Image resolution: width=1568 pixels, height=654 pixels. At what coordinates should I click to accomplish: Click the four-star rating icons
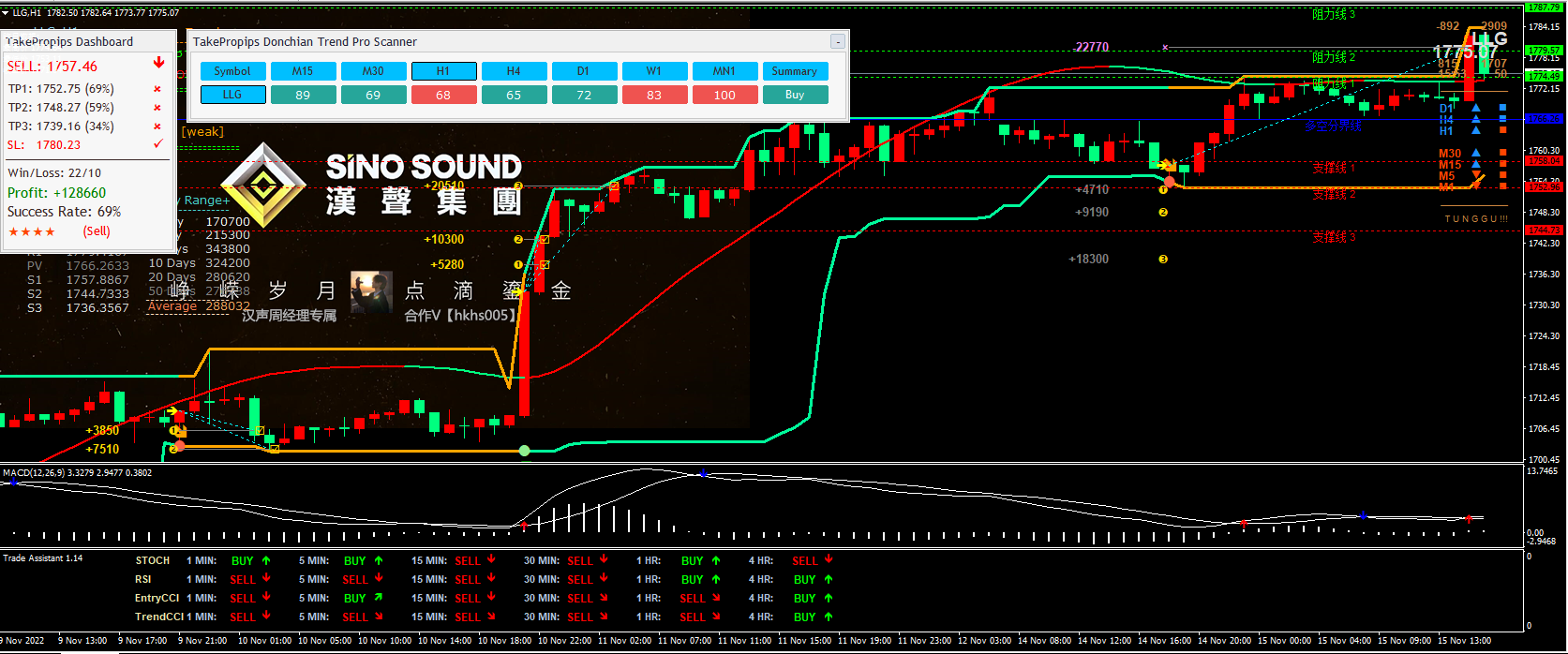point(32,231)
